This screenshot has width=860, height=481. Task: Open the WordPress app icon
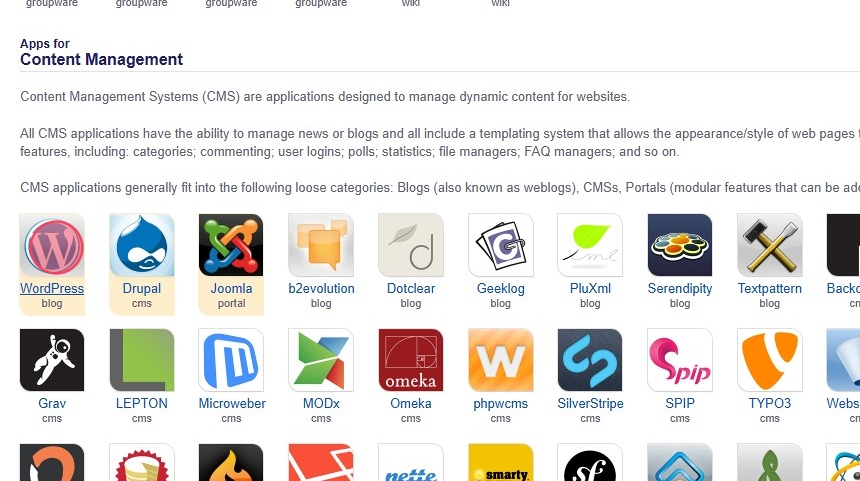coord(52,245)
